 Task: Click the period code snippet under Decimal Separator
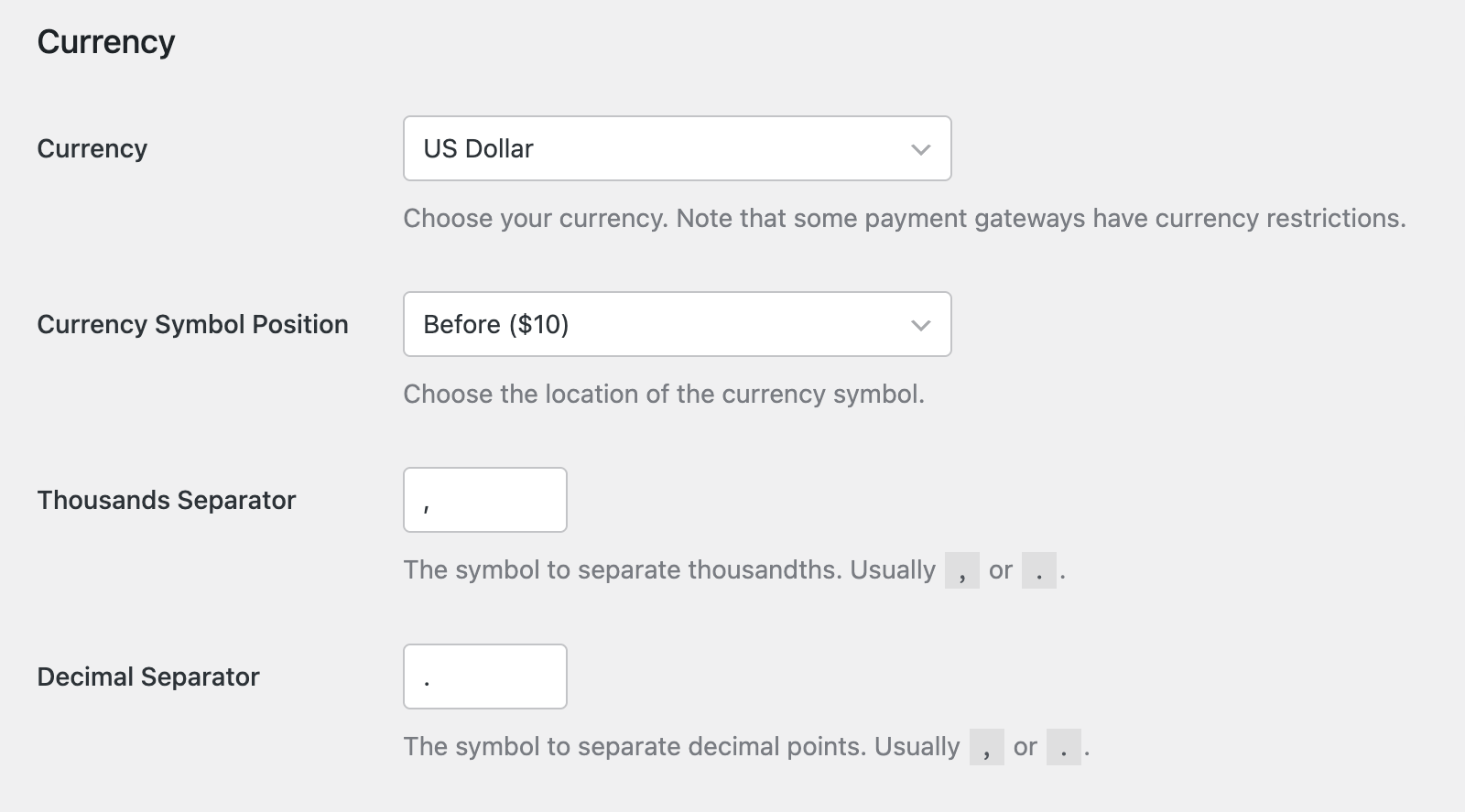1066,746
